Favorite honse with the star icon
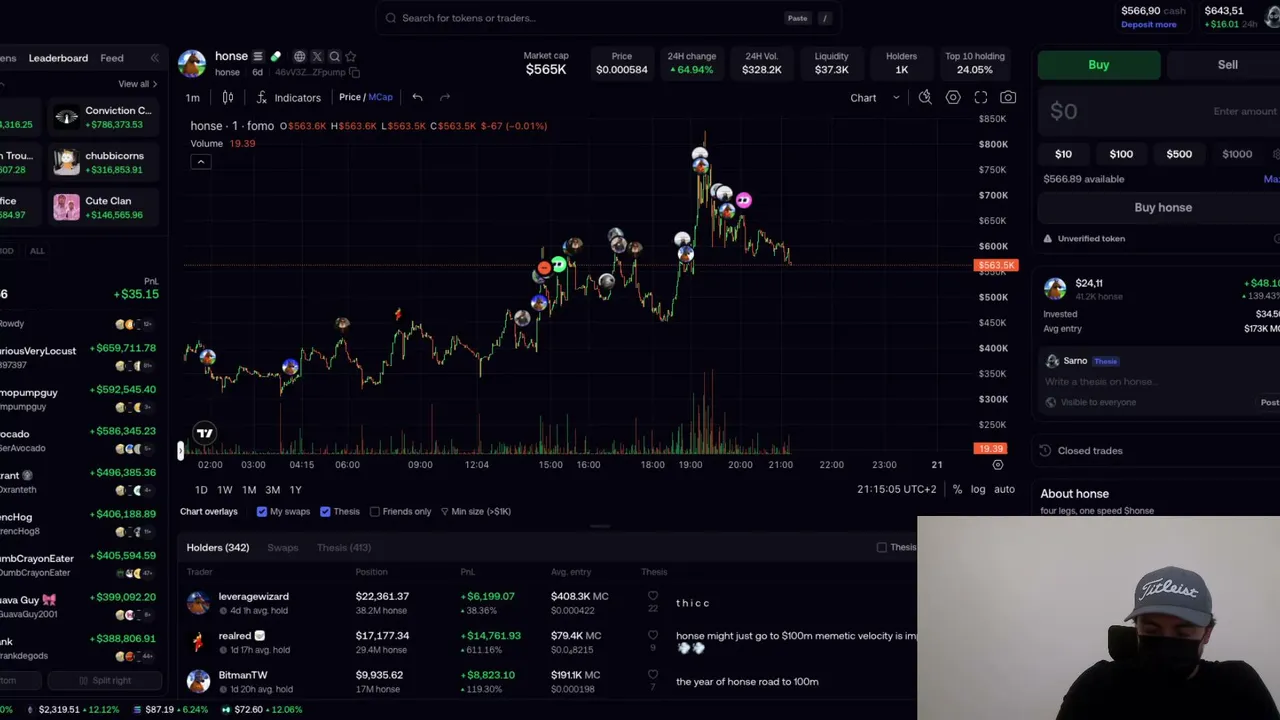 coord(351,57)
